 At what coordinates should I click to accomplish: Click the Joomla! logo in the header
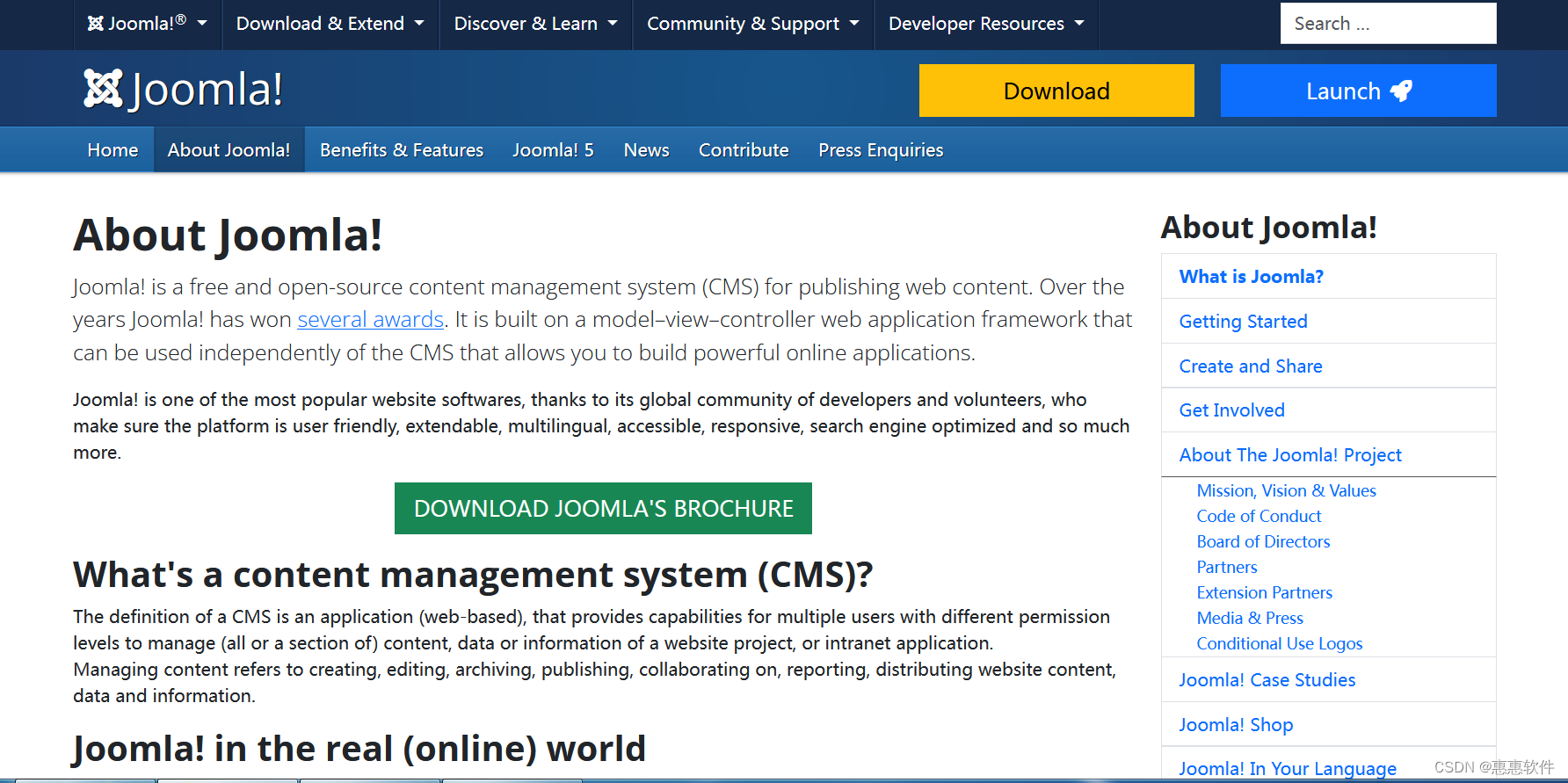(183, 89)
